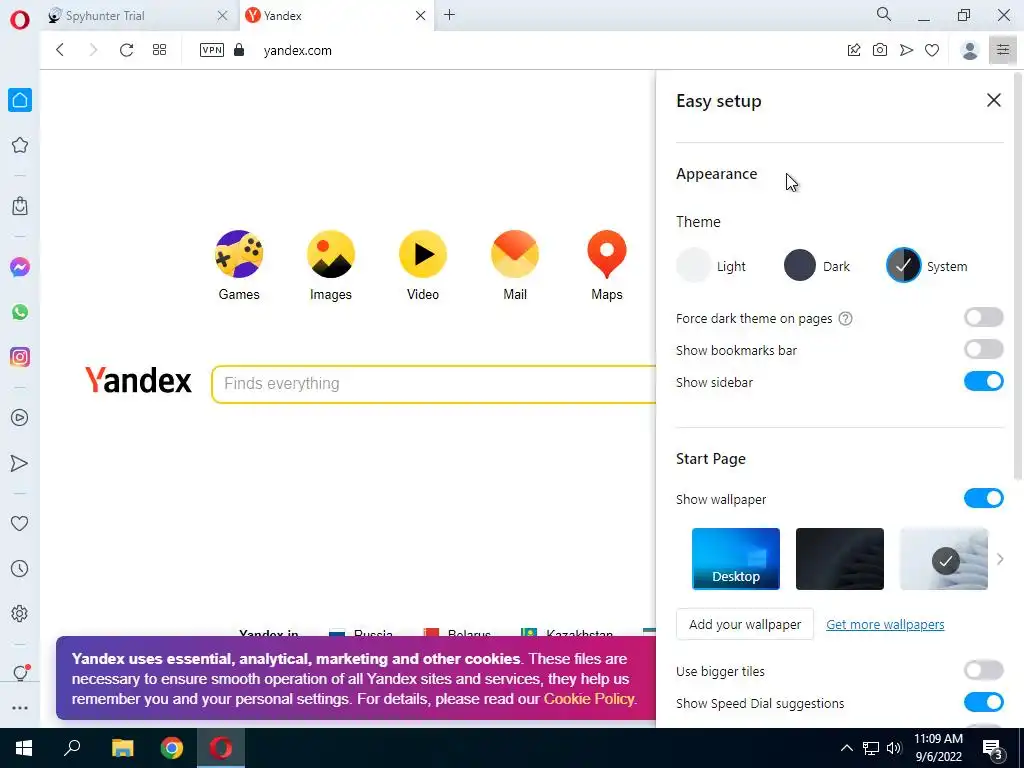
Task: Open sidebar Player icon
Action: 20,418
